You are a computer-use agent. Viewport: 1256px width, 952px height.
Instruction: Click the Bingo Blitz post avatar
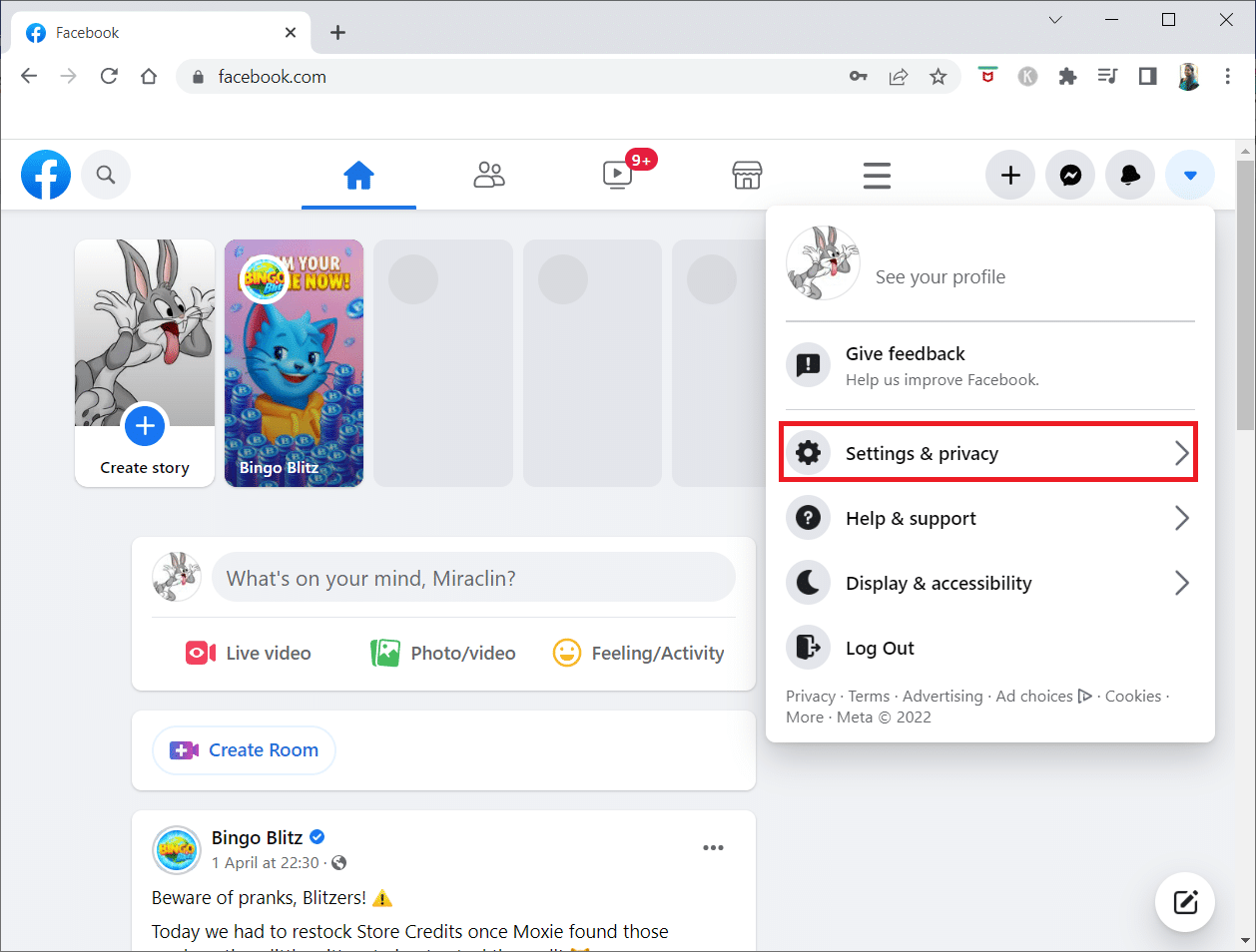click(x=177, y=850)
